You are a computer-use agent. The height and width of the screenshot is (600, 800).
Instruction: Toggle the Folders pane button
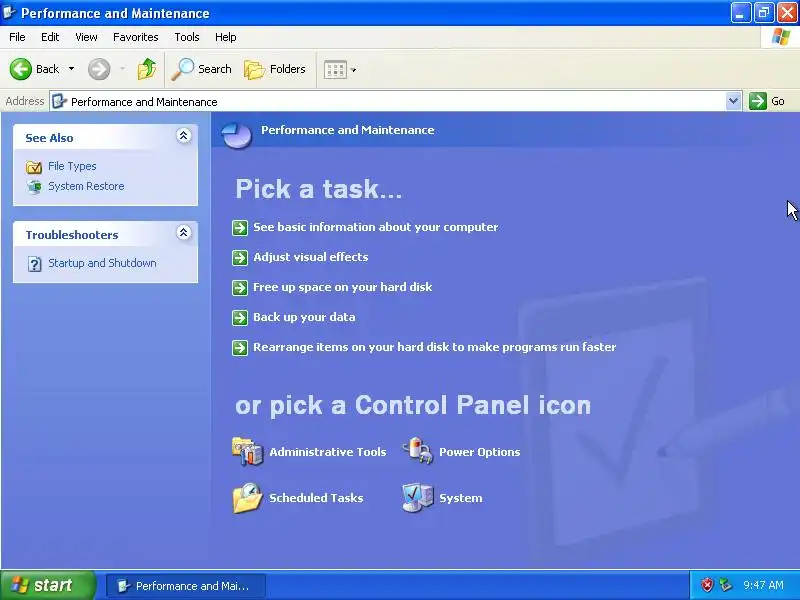[275, 69]
